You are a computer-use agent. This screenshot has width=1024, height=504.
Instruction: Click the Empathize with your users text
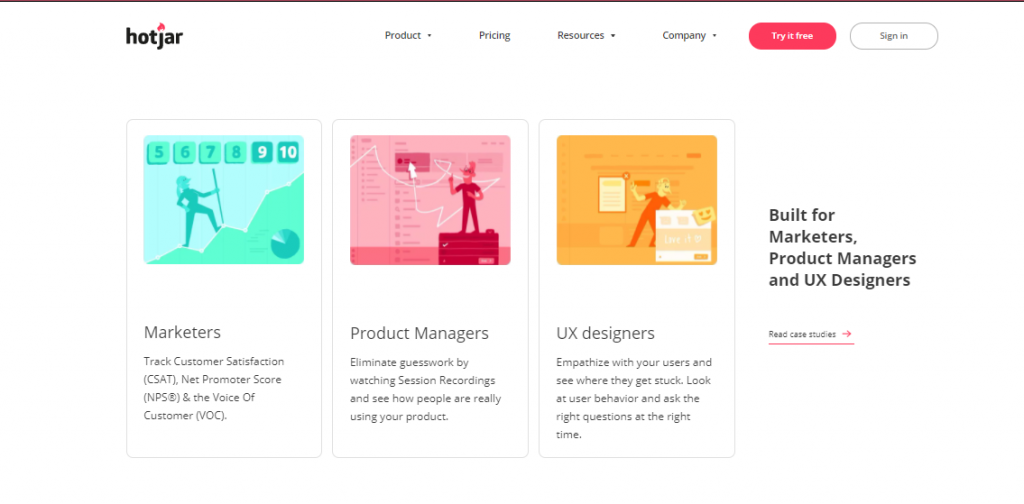[x=634, y=398]
